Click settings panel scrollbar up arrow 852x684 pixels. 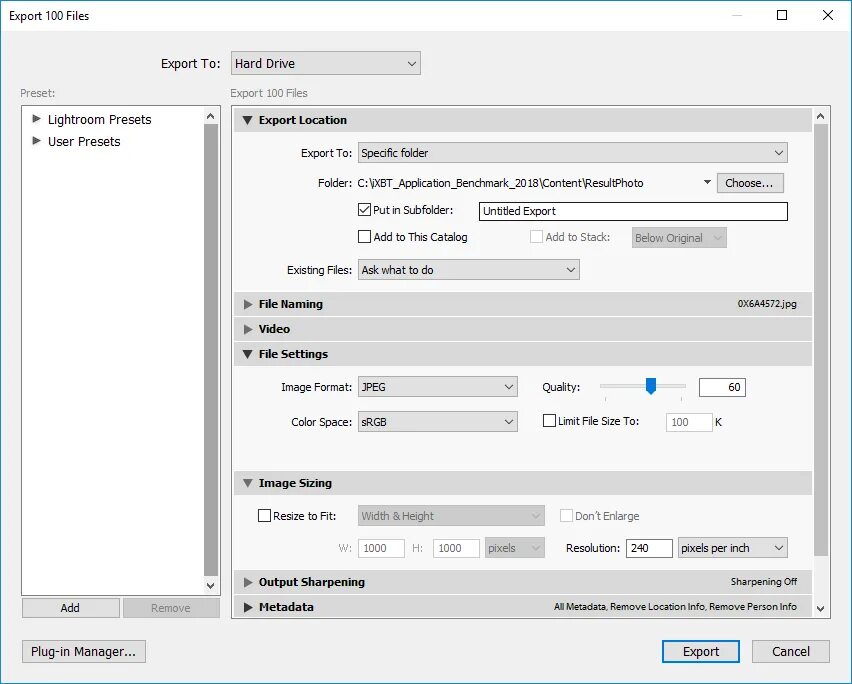coord(820,116)
